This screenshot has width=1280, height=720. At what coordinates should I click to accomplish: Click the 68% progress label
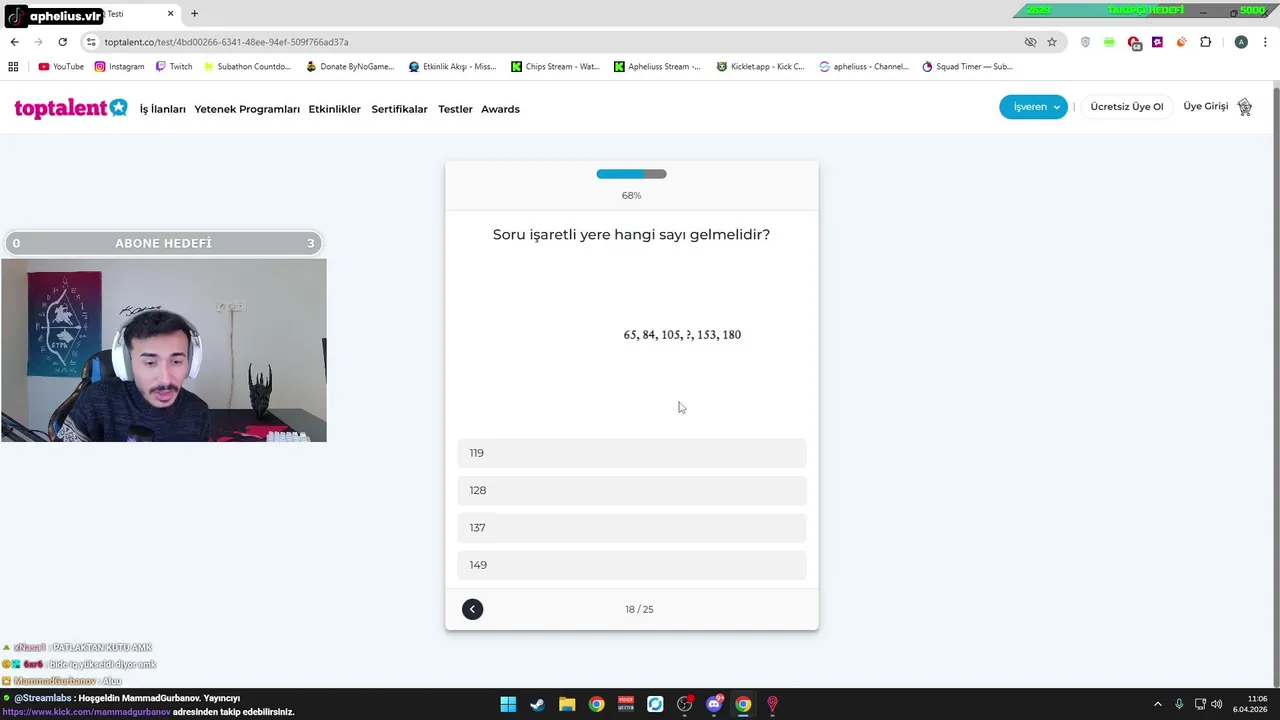(x=631, y=195)
